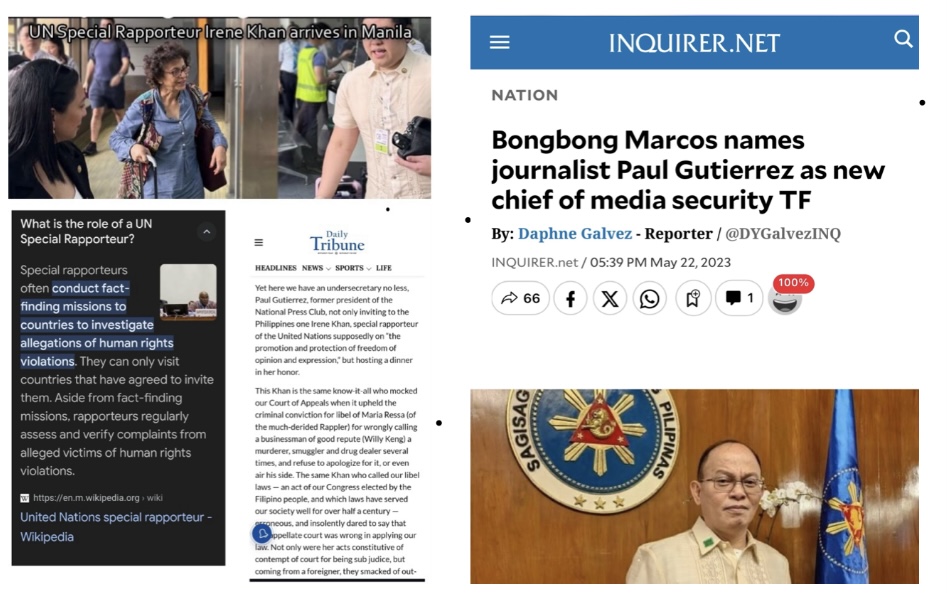Open the United Nations special rapporteur Wikipedia link

coord(116,527)
